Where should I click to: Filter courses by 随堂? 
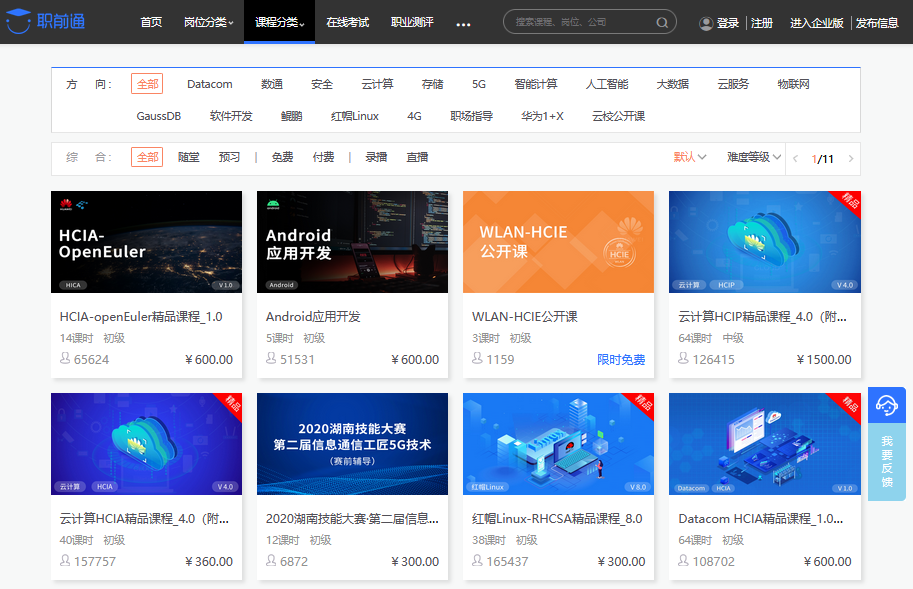coord(189,157)
